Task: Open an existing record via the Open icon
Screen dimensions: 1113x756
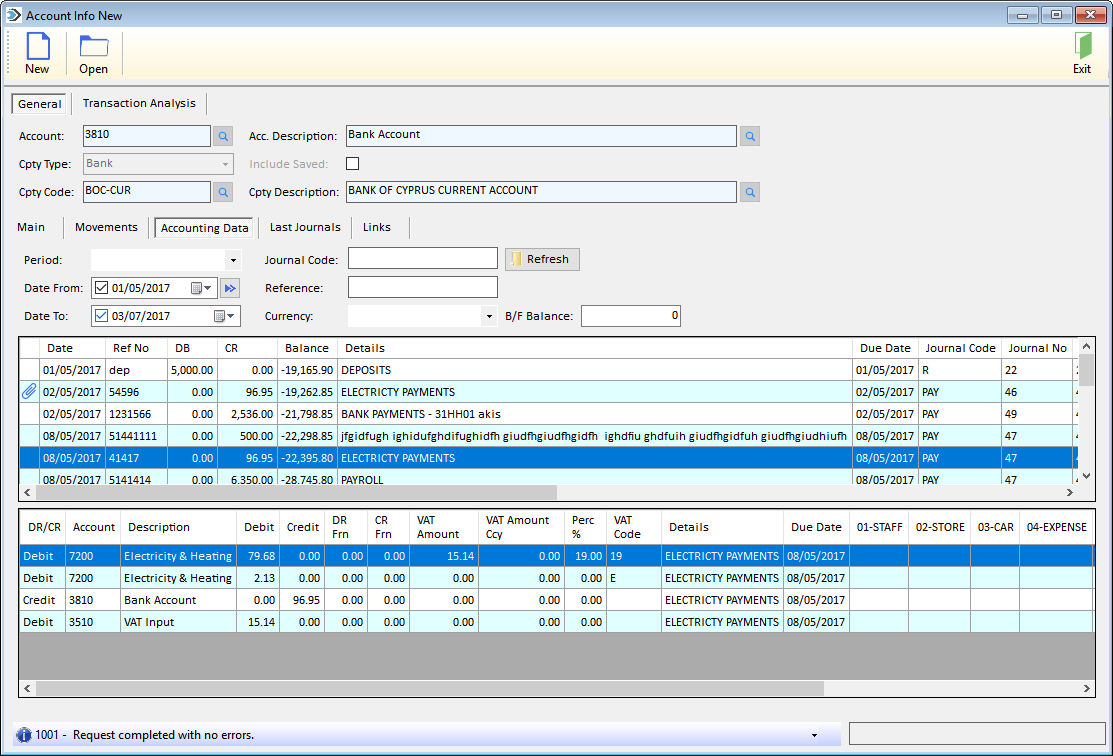Action: point(92,48)
